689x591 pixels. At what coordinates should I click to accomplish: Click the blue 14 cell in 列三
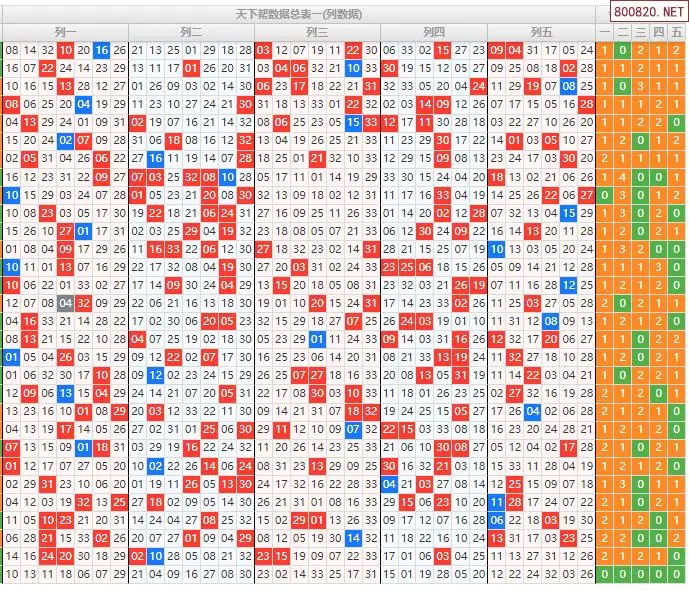coord(353,538)
